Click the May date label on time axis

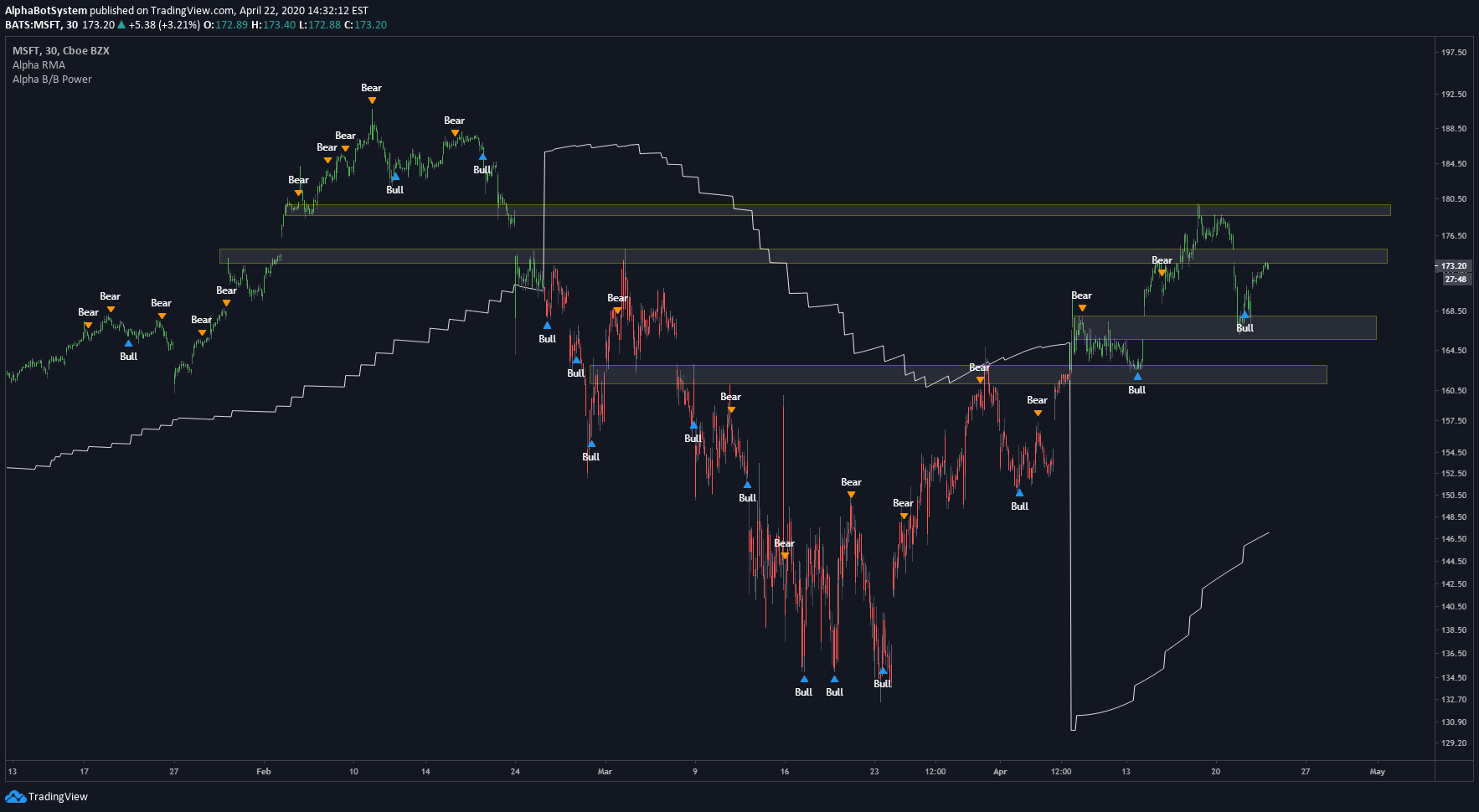1378,772
